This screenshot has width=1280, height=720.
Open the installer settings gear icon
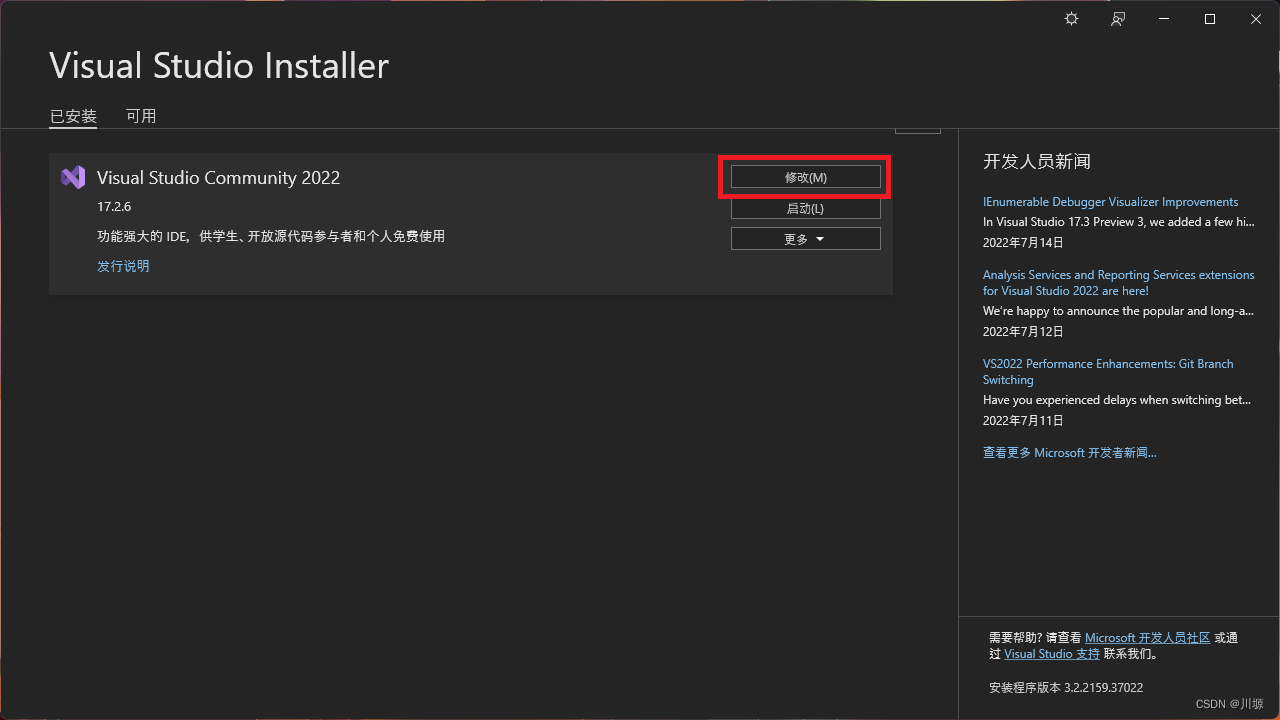(x=1071, y=18)
